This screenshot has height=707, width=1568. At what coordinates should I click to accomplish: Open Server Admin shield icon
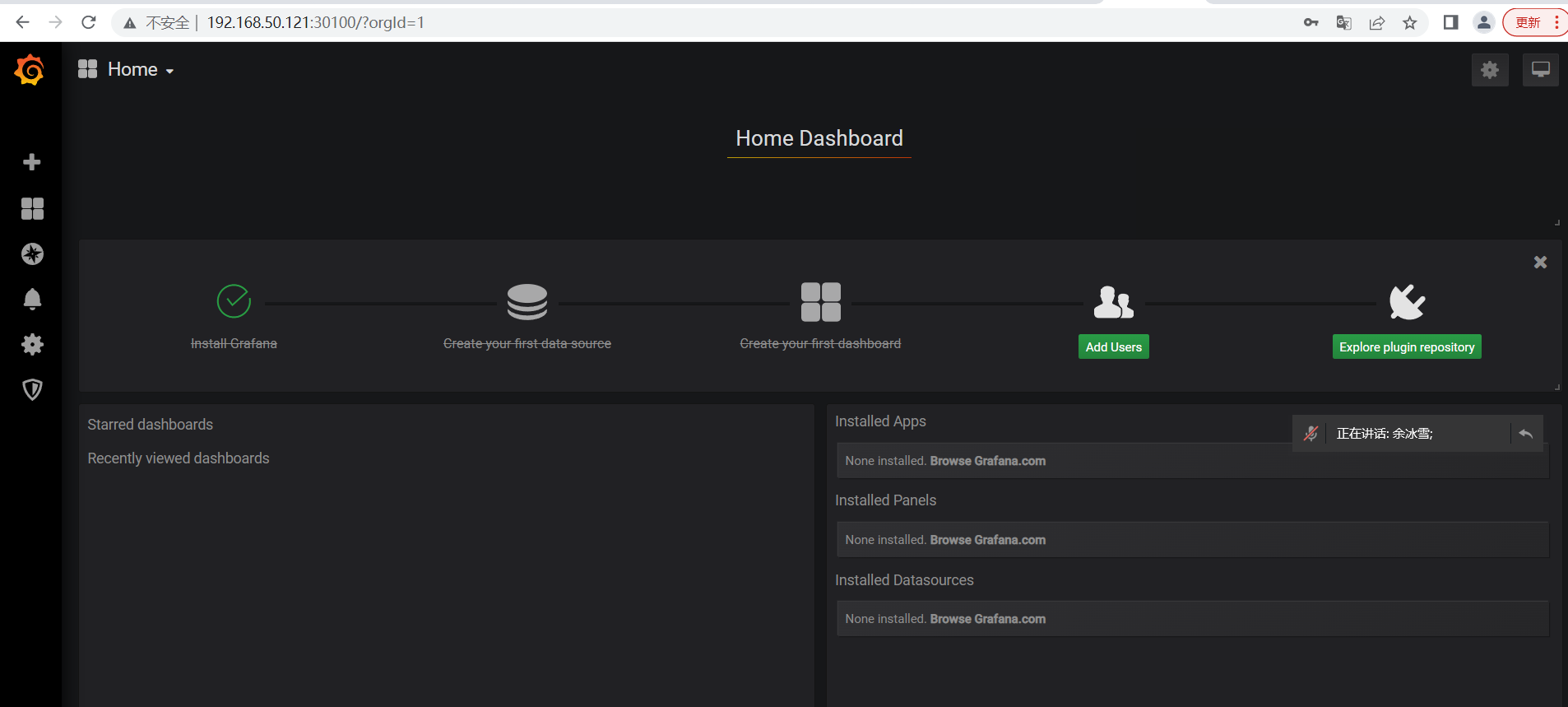(32, 389)
